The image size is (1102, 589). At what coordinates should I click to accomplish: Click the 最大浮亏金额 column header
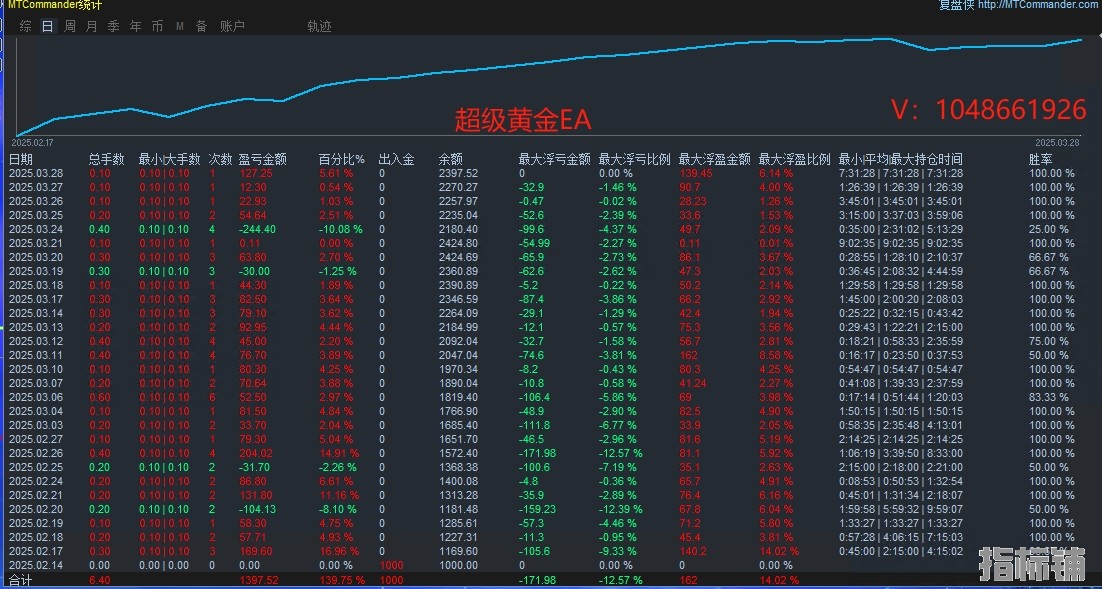(x=554, y=159)
